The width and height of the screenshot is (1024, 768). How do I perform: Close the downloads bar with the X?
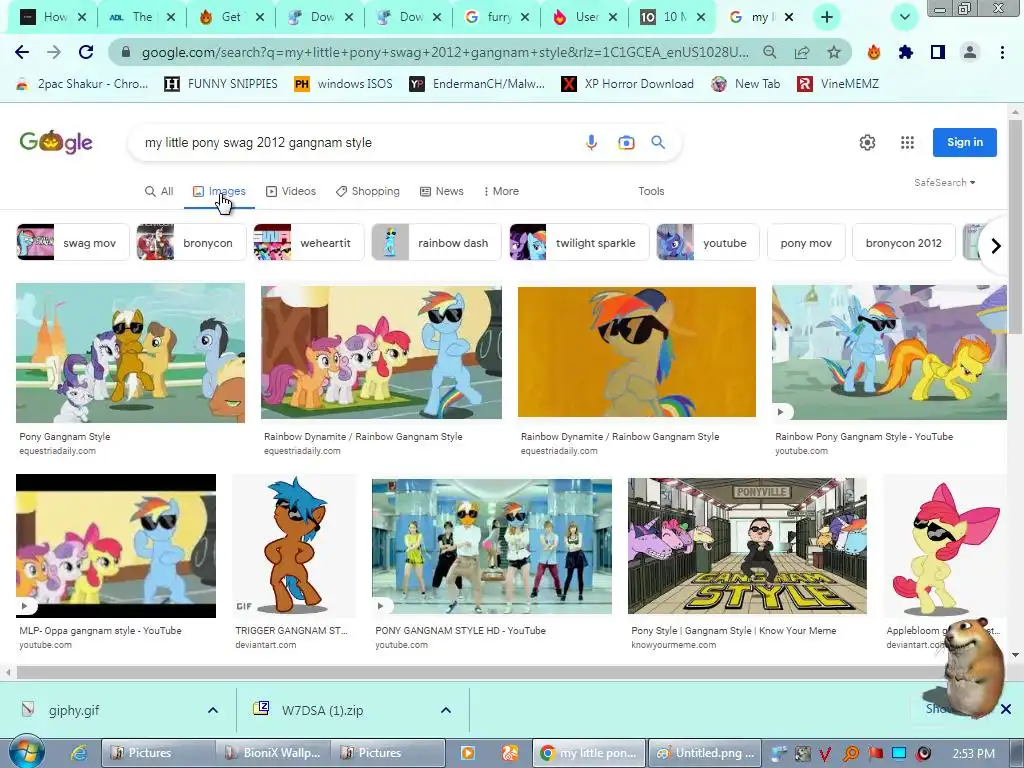point(1006,709)
